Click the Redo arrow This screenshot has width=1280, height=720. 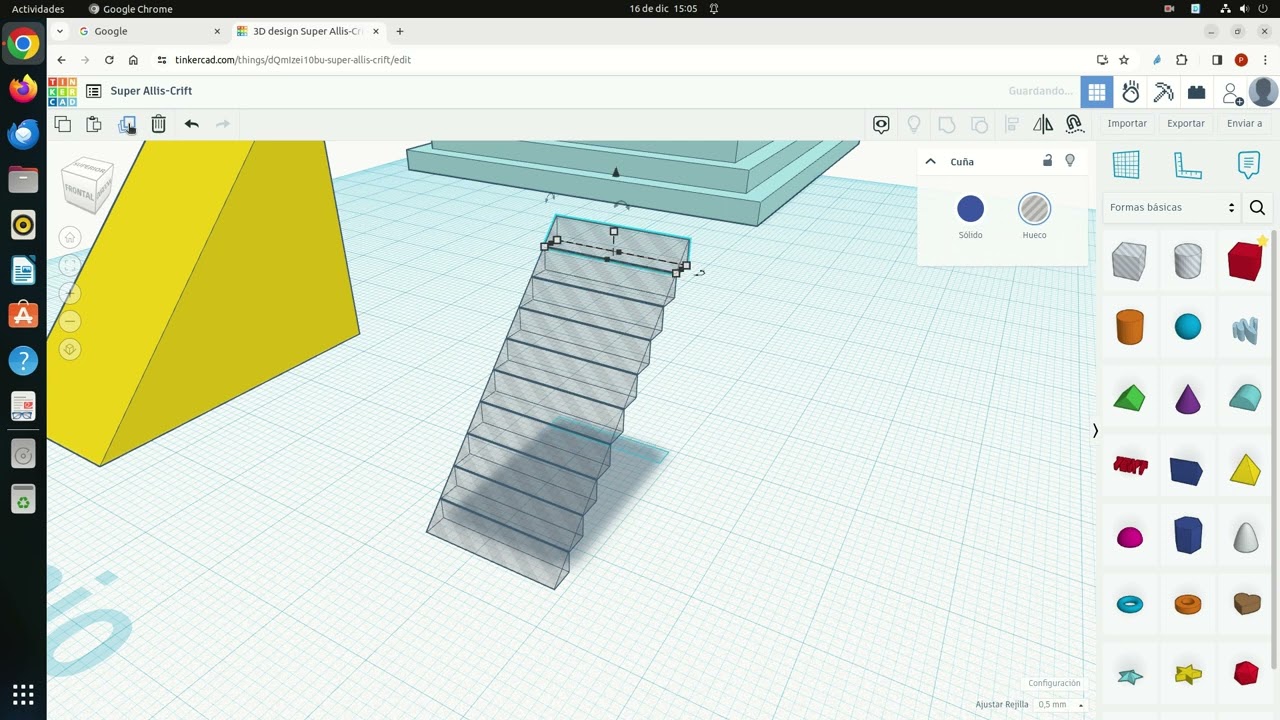click(223, 124)
